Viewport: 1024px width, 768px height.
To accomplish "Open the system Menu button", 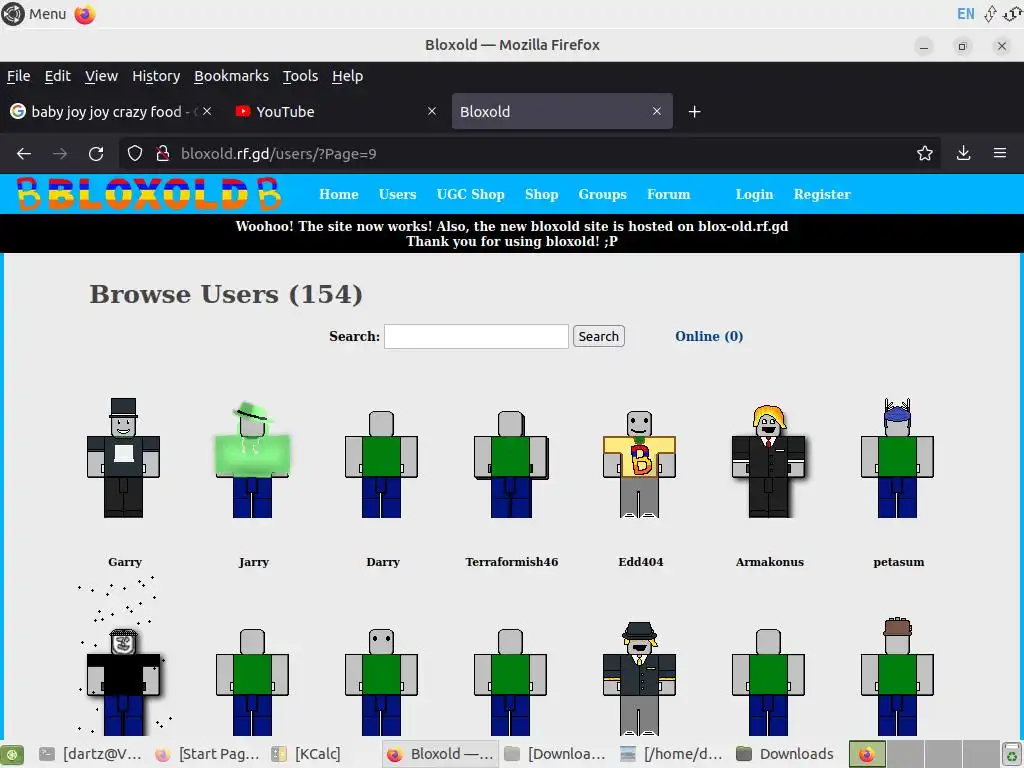I will (x=35, y=14).
